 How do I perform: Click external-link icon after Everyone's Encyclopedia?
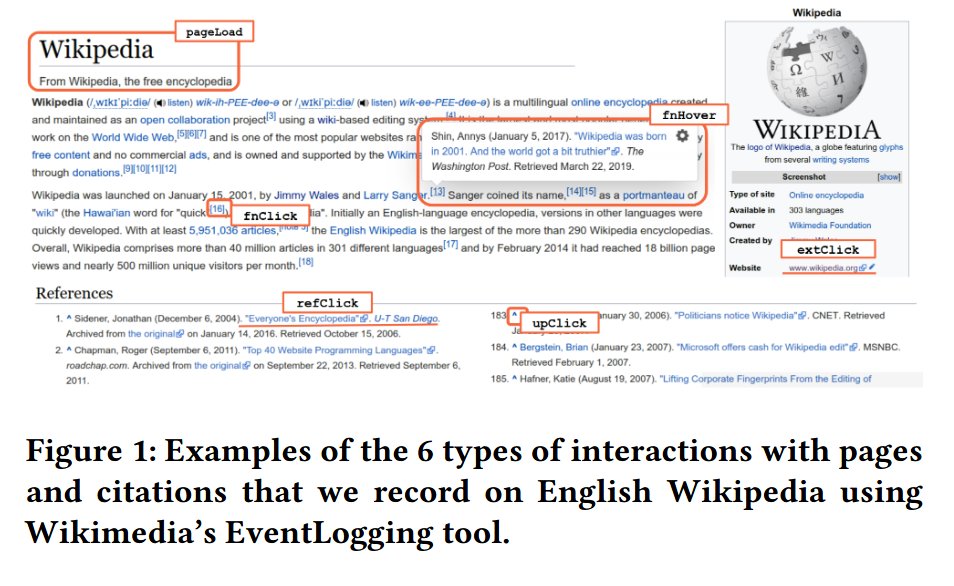[364, 318]
